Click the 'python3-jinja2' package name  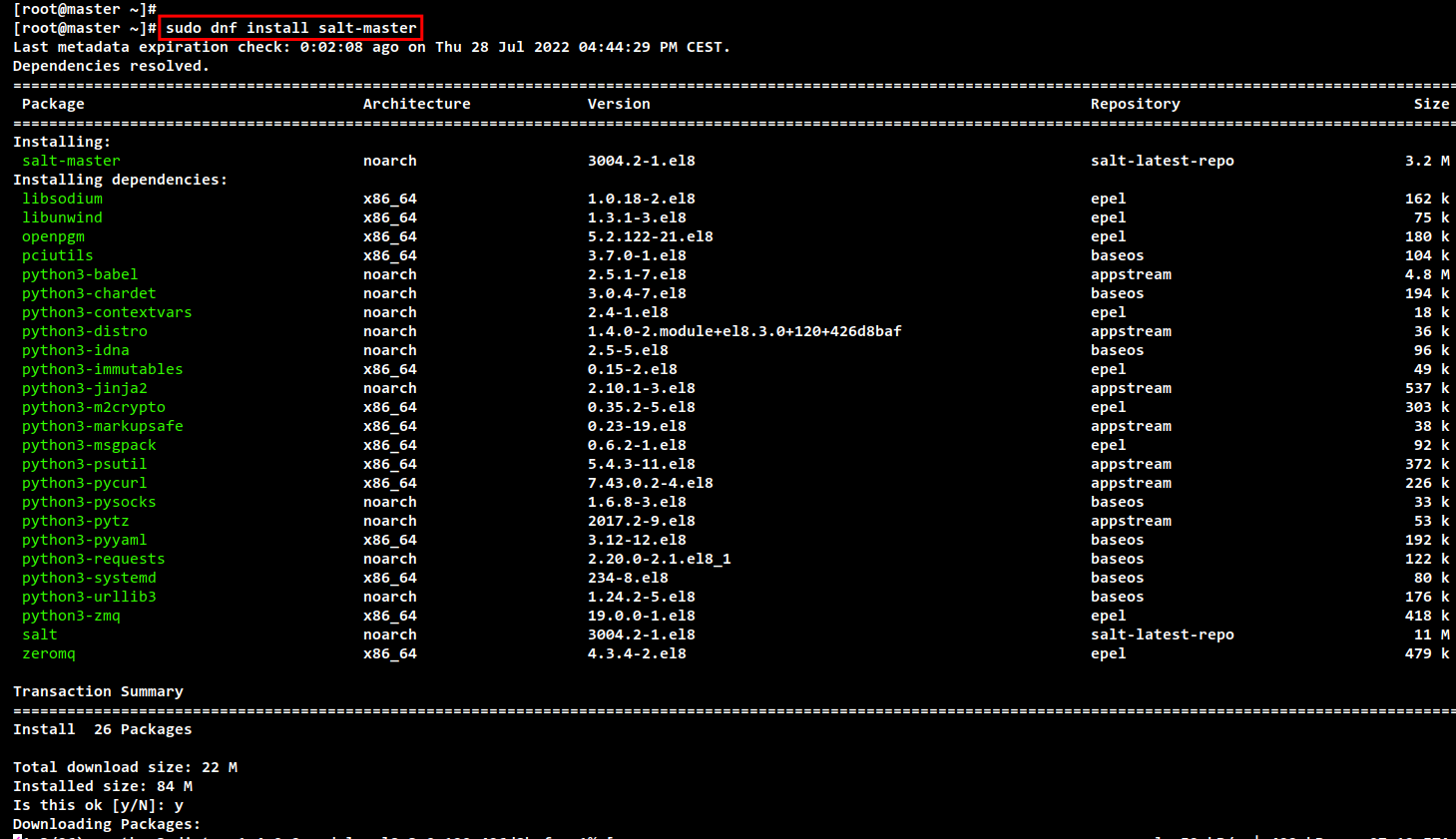[x=85, y=388]
